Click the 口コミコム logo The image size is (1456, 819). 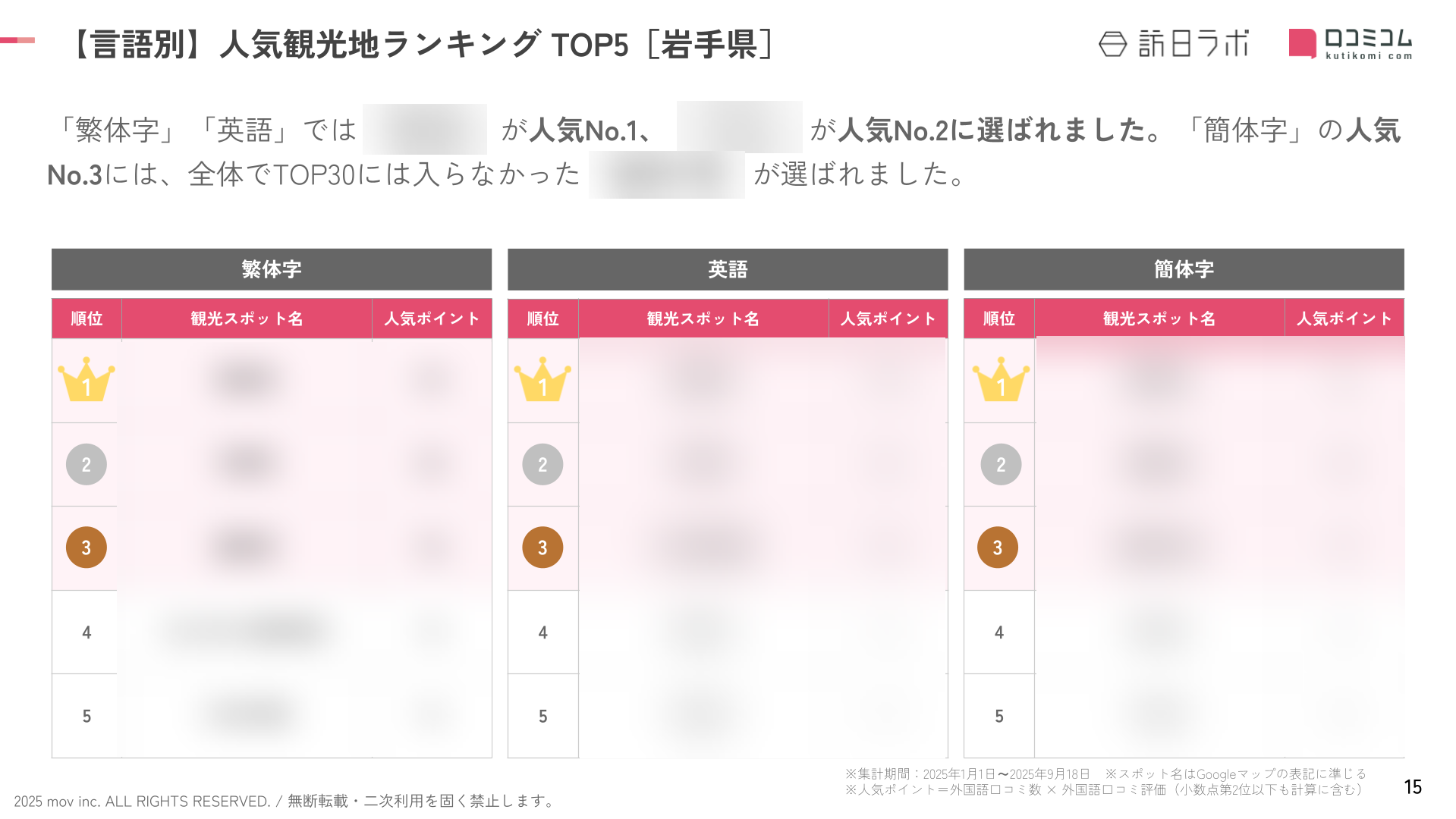1351,44
